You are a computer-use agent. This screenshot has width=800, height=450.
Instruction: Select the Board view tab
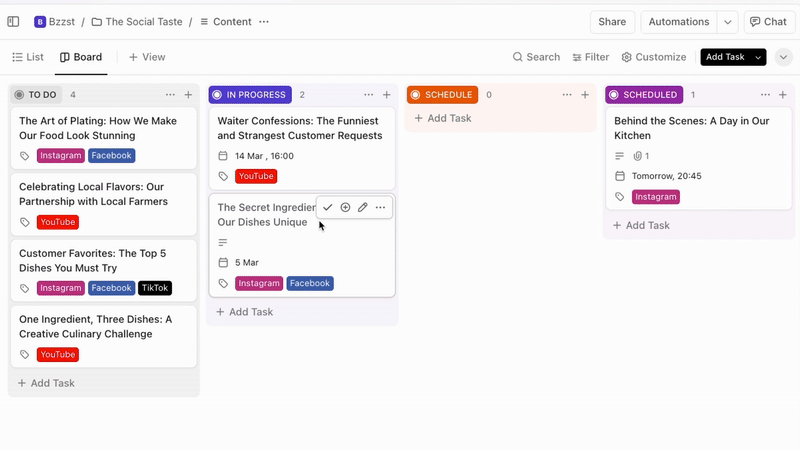81,57
